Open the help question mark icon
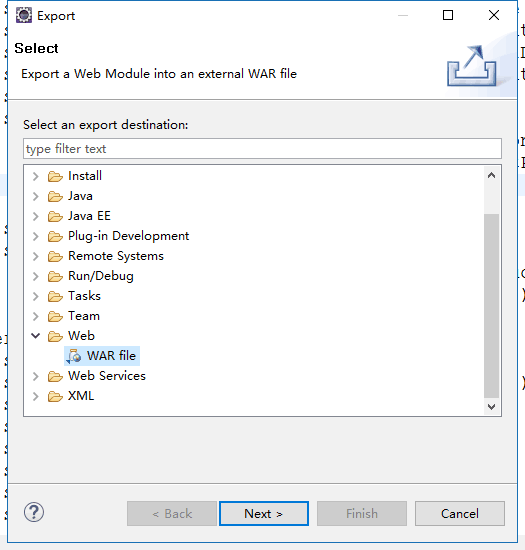This screenshot has width=525, height=550. (x=34, y=512)
